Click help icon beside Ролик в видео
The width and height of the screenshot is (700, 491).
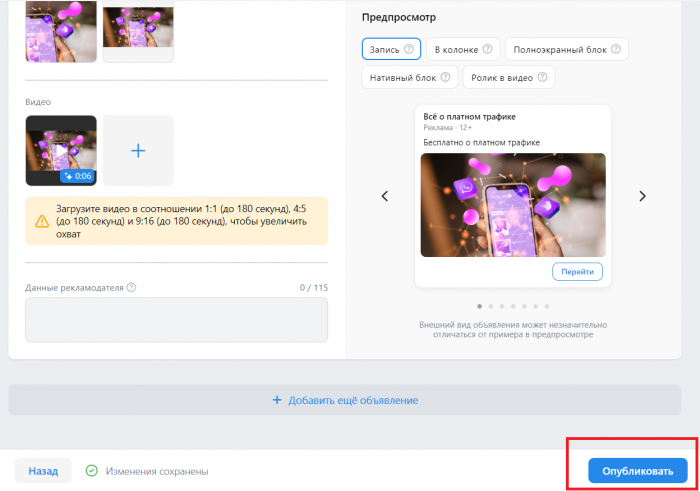tap(542, 77)
